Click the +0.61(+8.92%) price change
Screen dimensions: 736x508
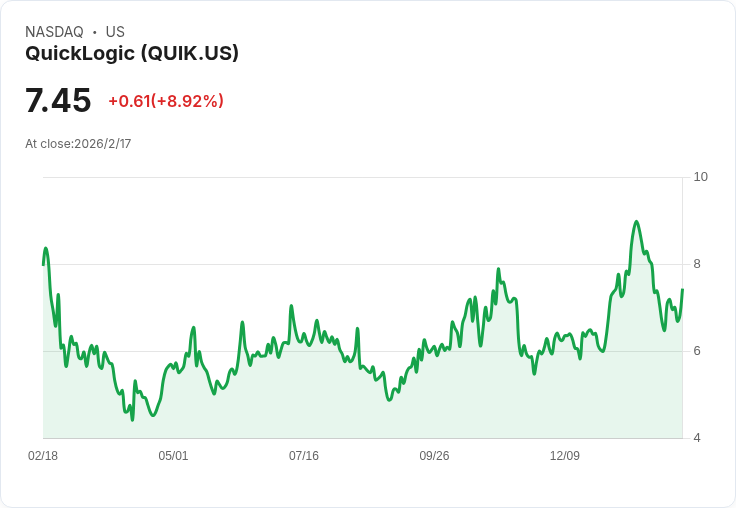[x=166, y=101]
